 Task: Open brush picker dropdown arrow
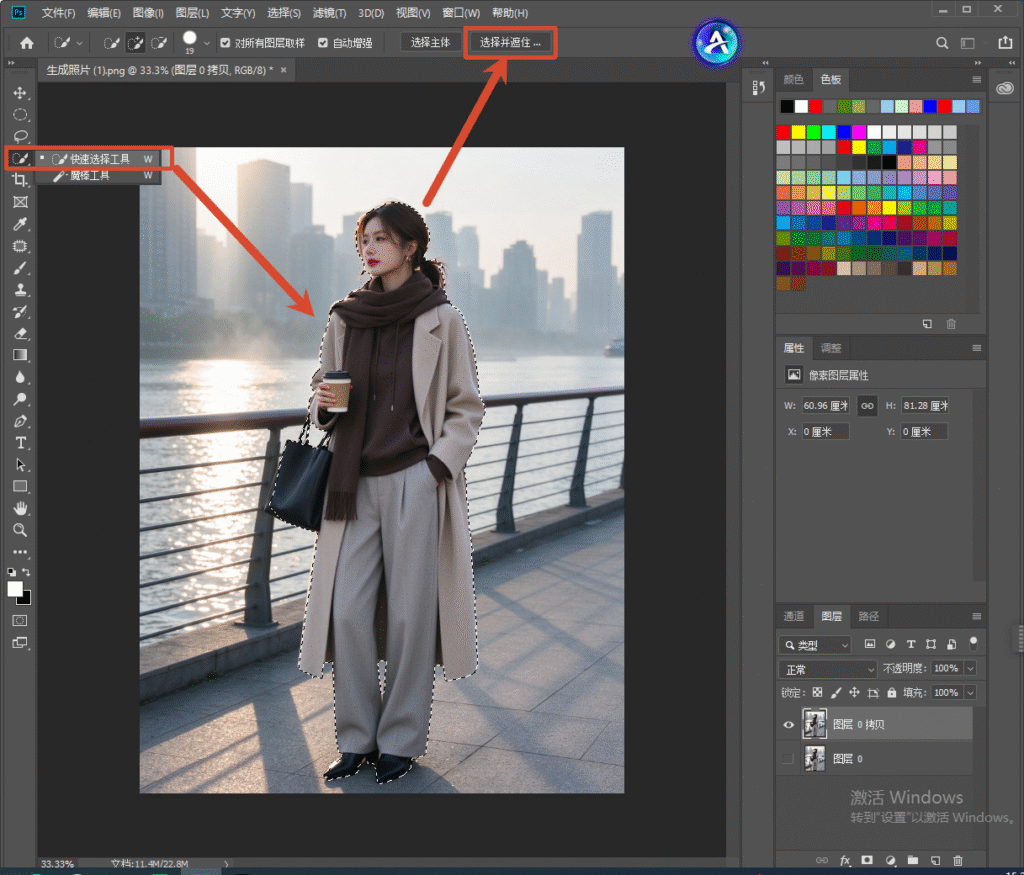207,44
